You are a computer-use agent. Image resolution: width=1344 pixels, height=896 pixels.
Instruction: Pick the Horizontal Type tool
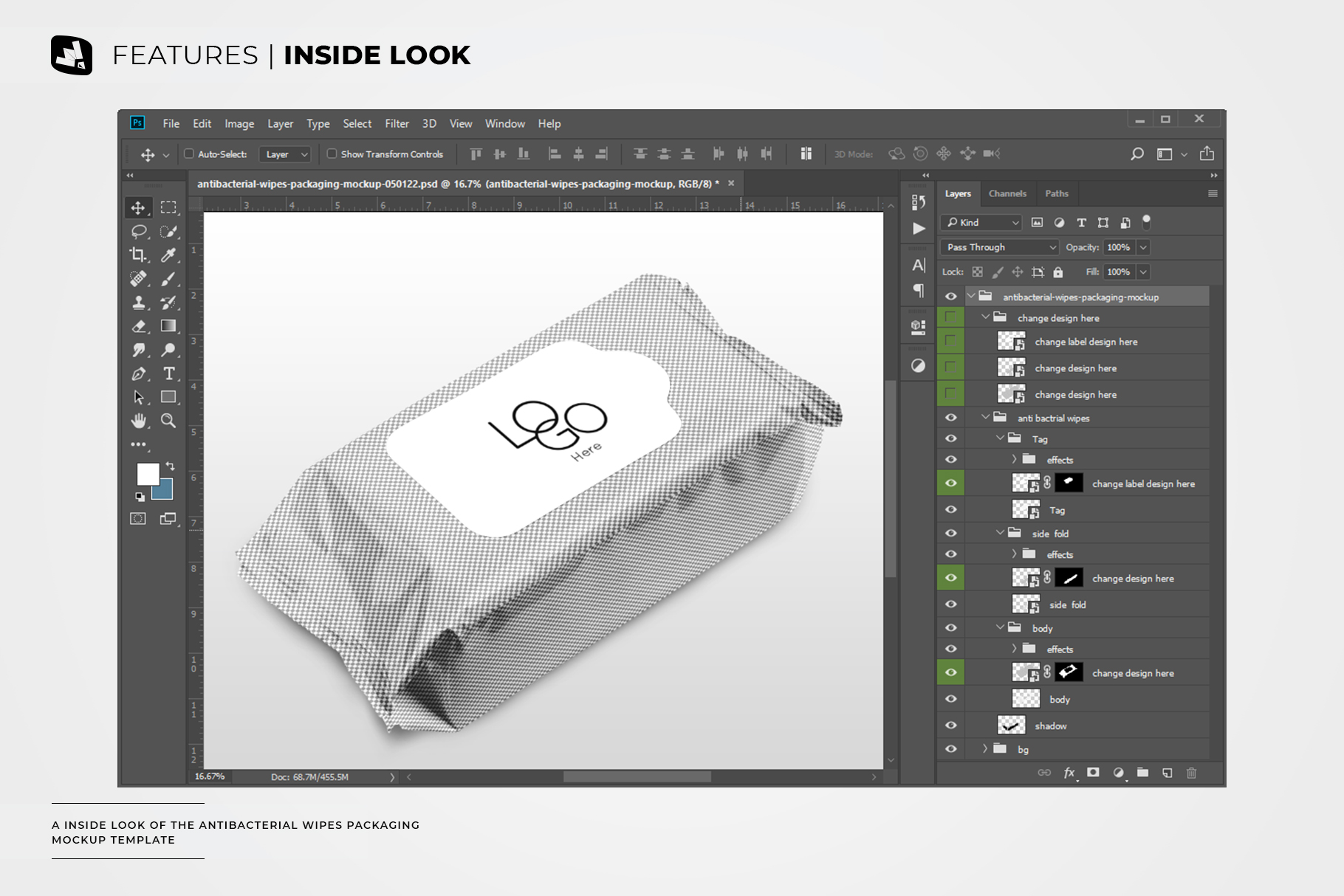coord(168,373)
